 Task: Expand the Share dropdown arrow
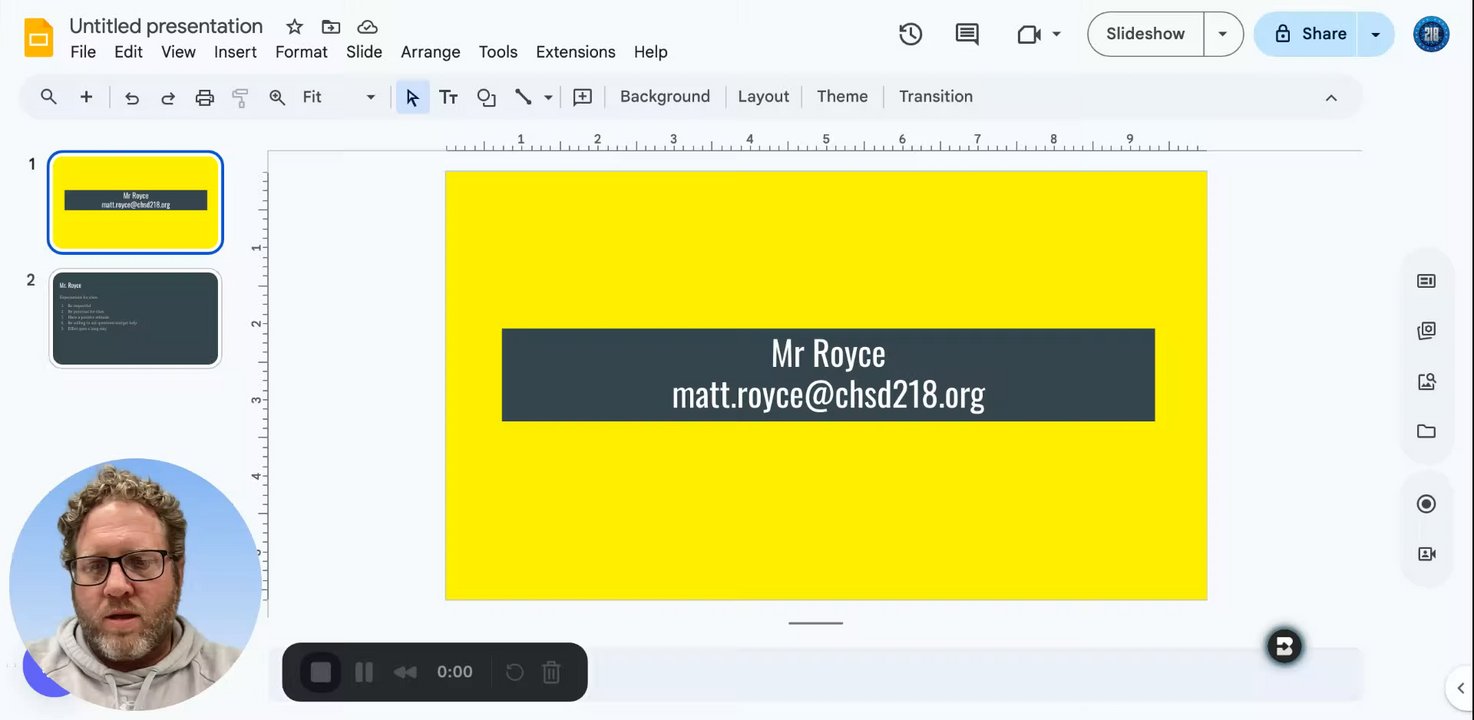(1375, 34)
